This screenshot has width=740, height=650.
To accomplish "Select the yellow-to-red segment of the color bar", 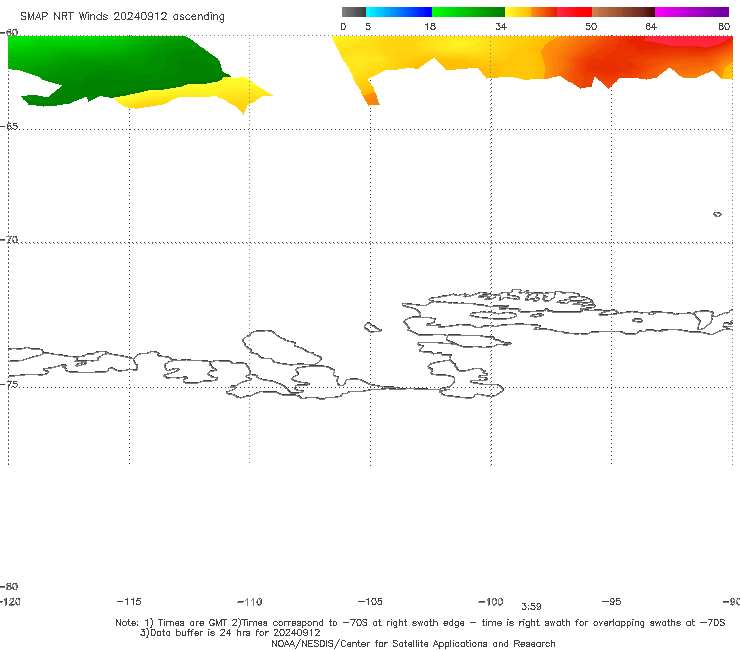I will [548, 12].
